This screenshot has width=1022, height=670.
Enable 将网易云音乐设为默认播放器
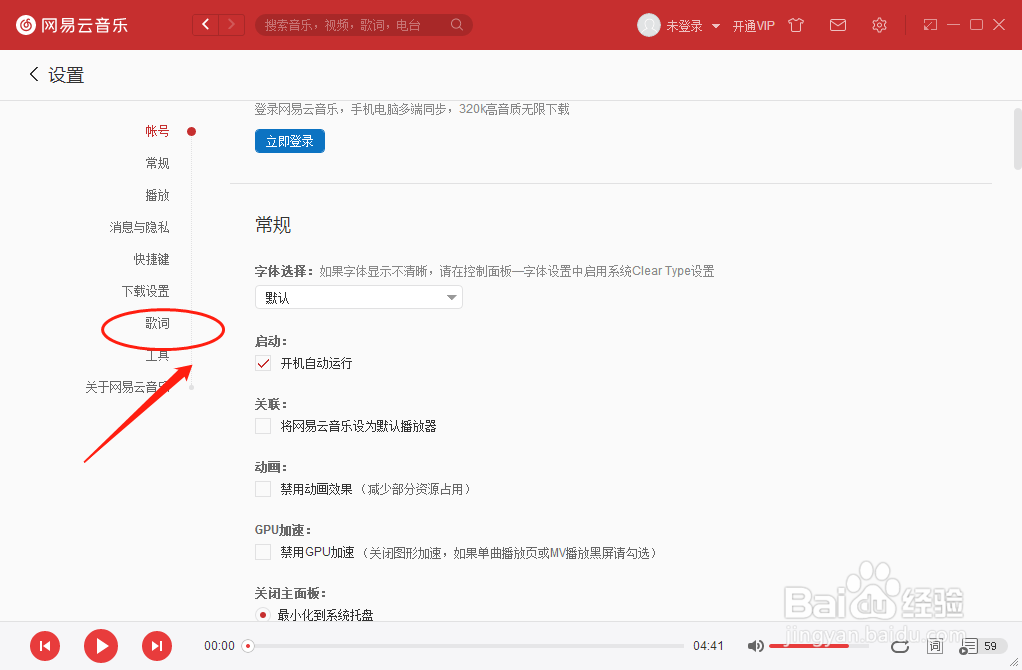[262, 425]
